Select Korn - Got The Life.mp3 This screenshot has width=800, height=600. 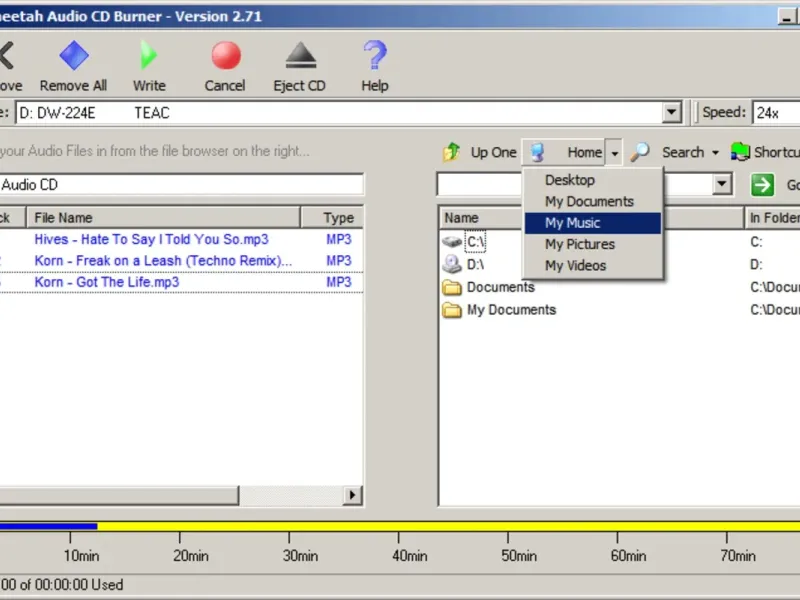click(x=107, y=282)
